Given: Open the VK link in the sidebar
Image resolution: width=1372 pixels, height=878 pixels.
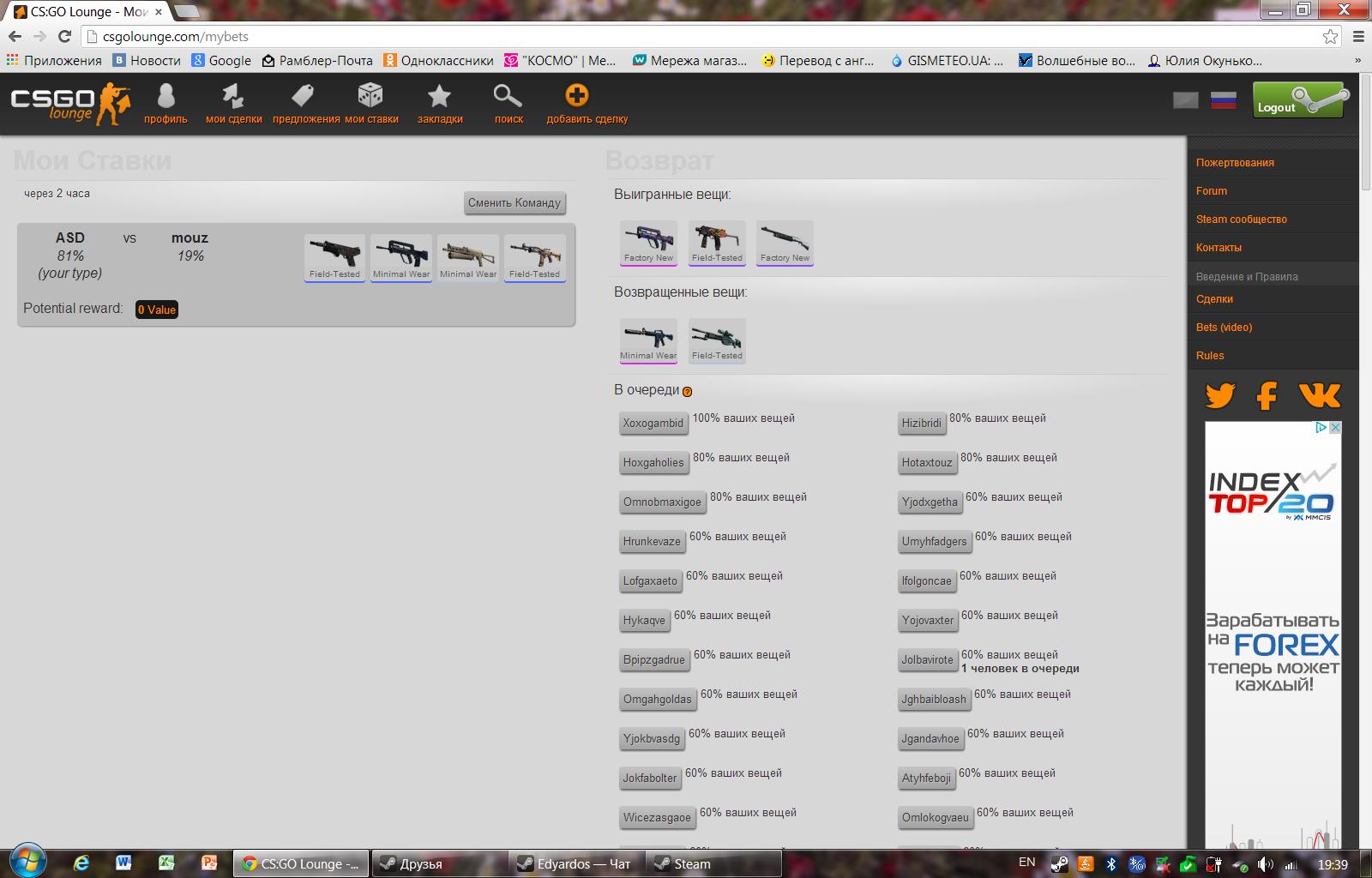Looking at the screenshot, I should pyautogui.click(x=1320, y=395).
